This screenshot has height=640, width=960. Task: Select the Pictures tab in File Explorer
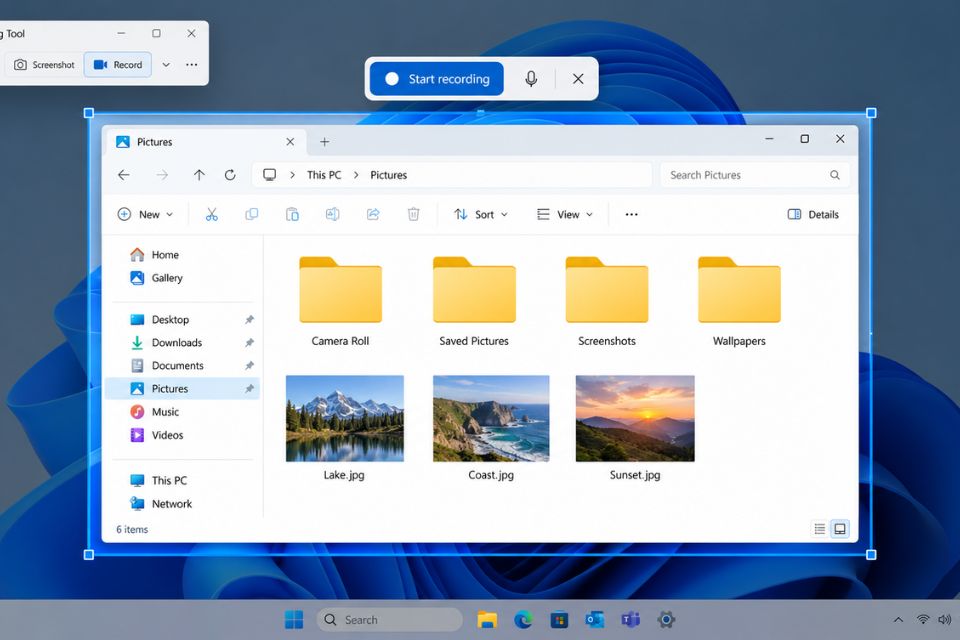206,141
